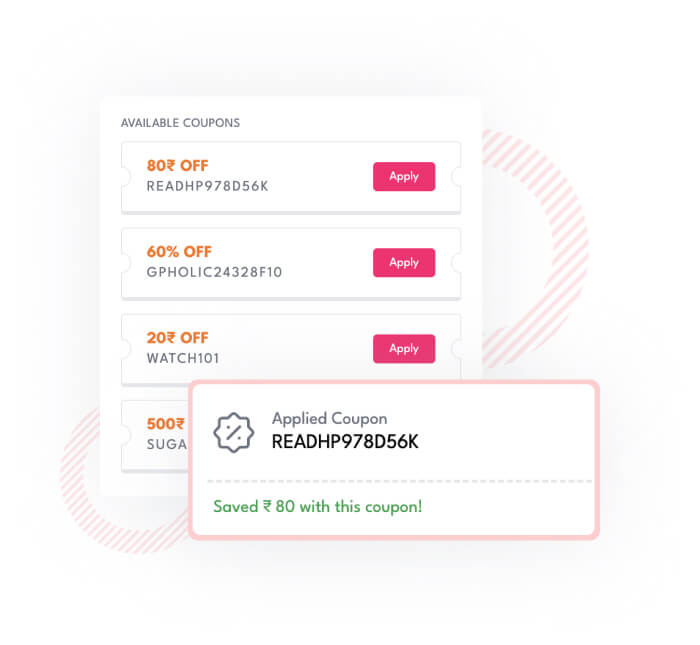
Task: Click the Applied Coupon label
Action: tap(329, 419)
